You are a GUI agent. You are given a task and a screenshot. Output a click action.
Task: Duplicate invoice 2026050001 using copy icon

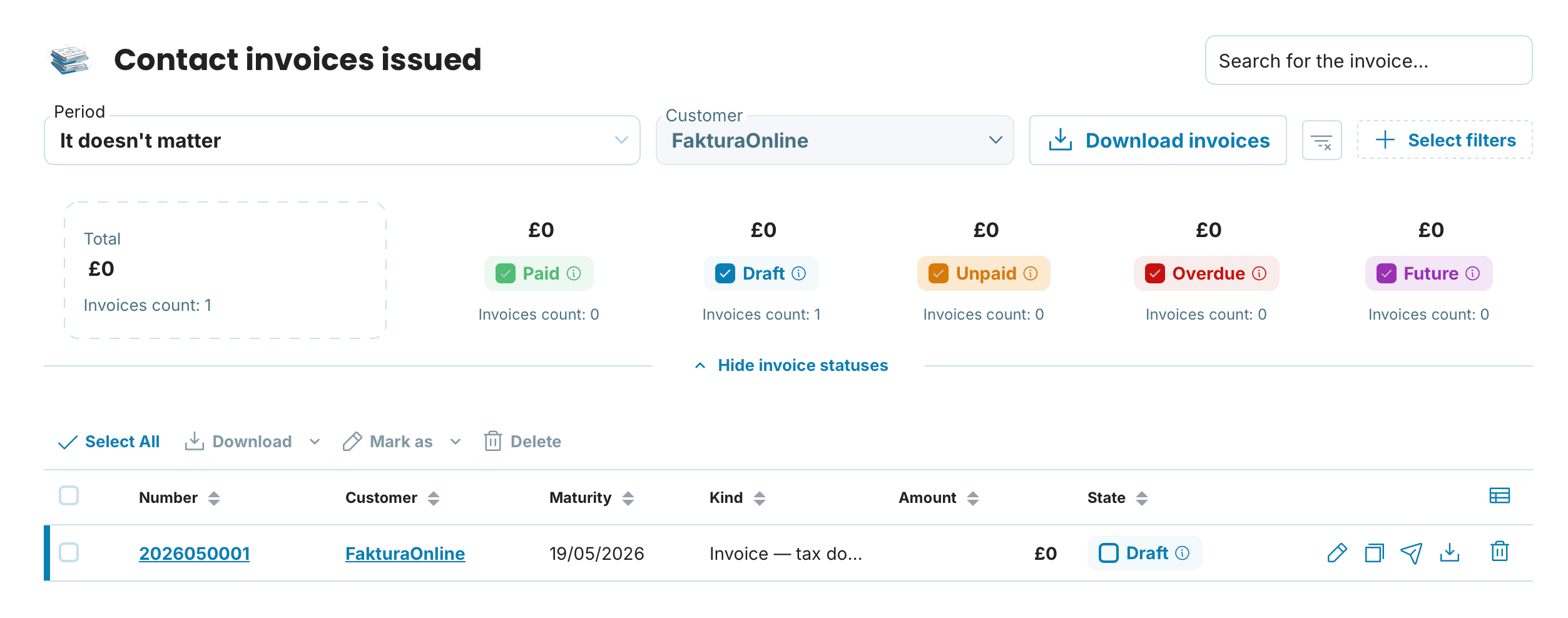click(1375, 553)
